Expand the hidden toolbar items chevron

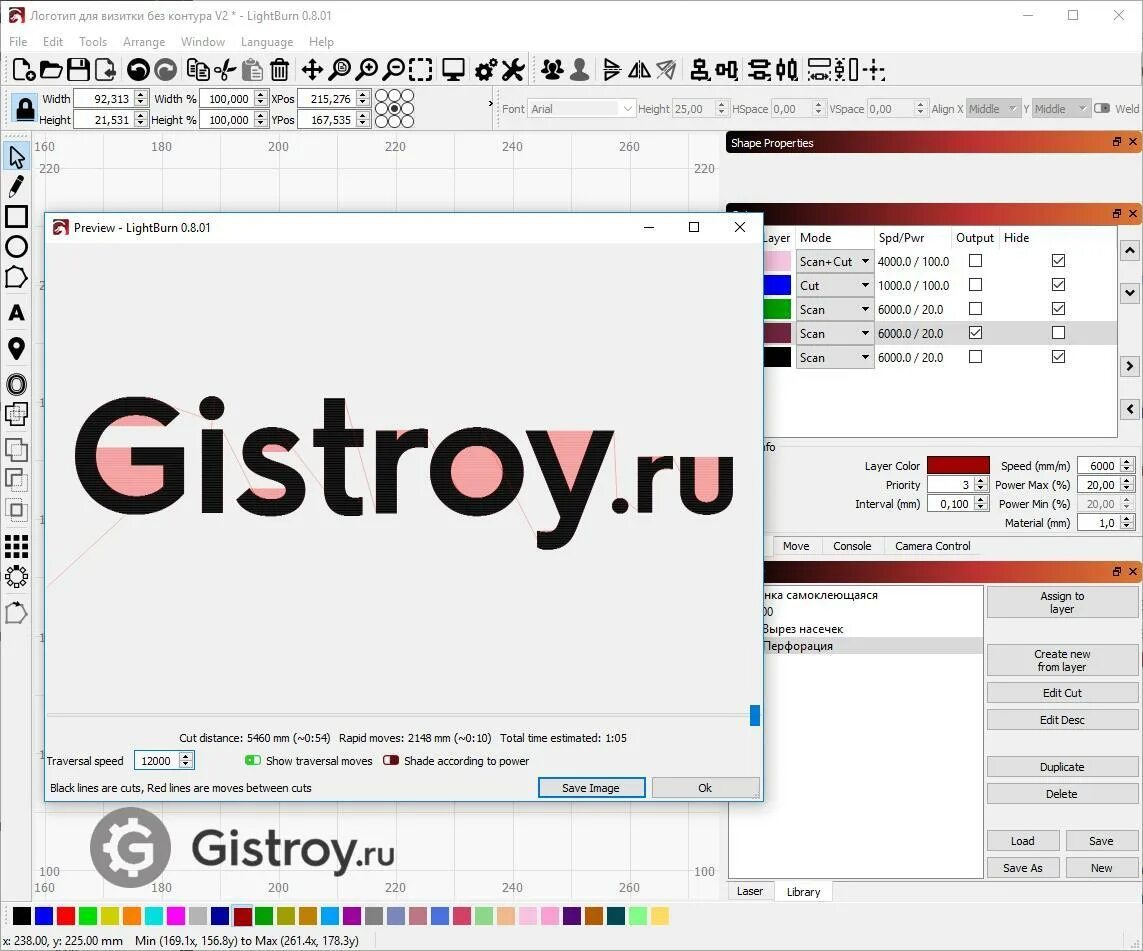[491, 103]
